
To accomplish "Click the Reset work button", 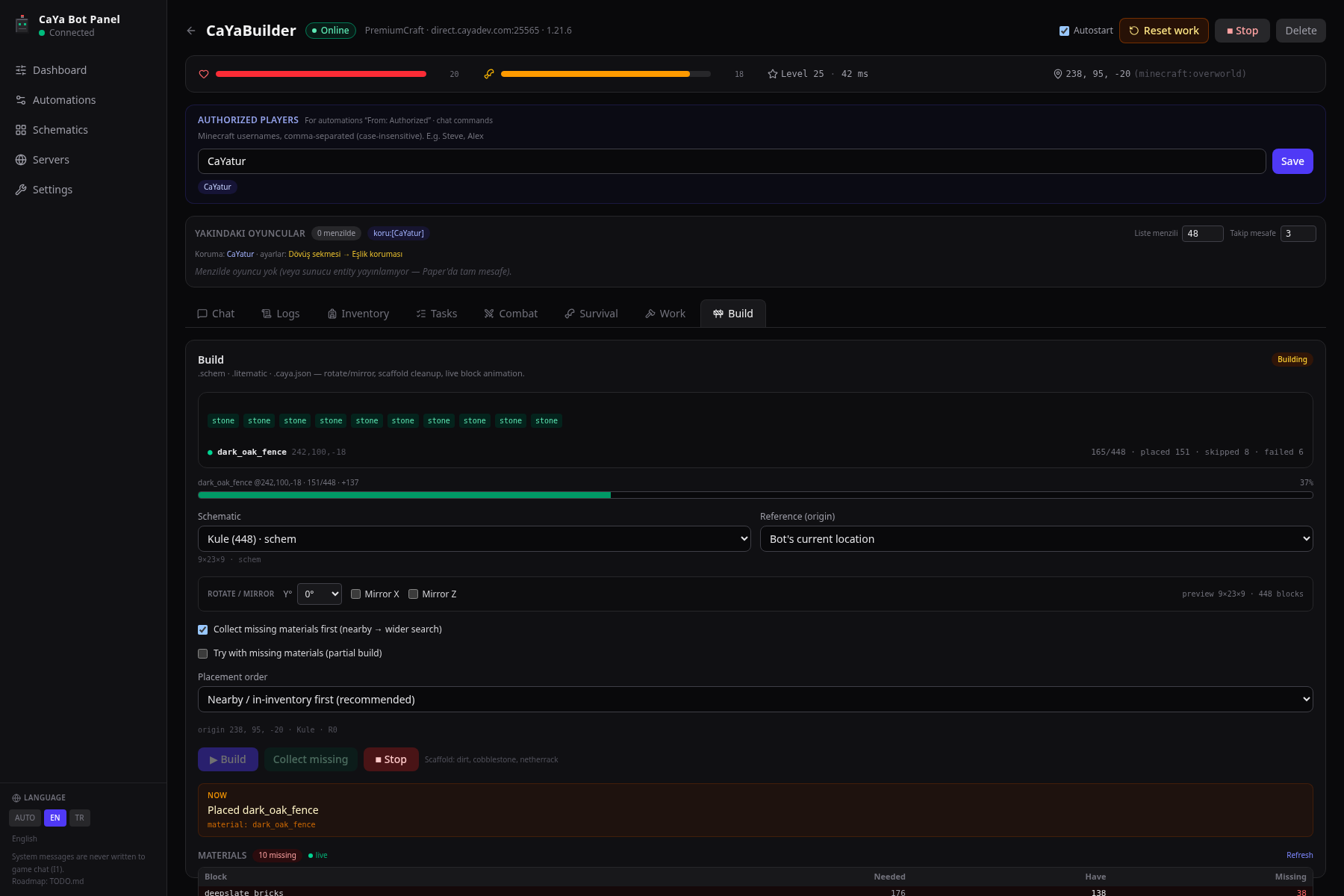I will point(1164,31).
